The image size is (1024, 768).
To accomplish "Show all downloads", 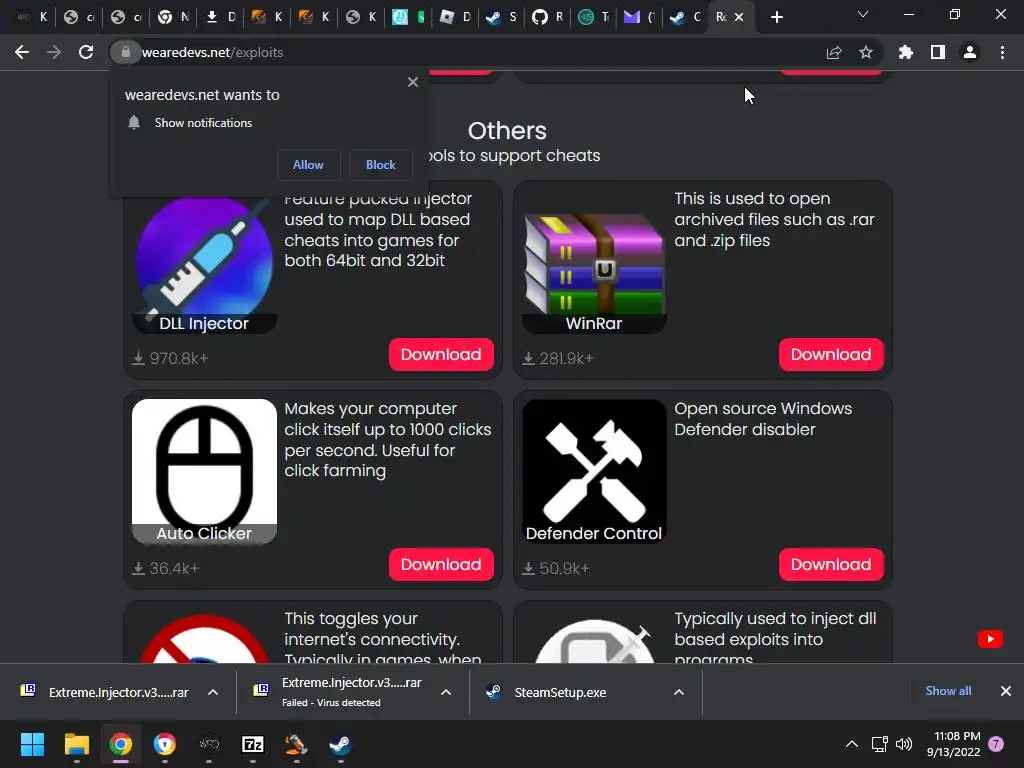I will point(948,691).
